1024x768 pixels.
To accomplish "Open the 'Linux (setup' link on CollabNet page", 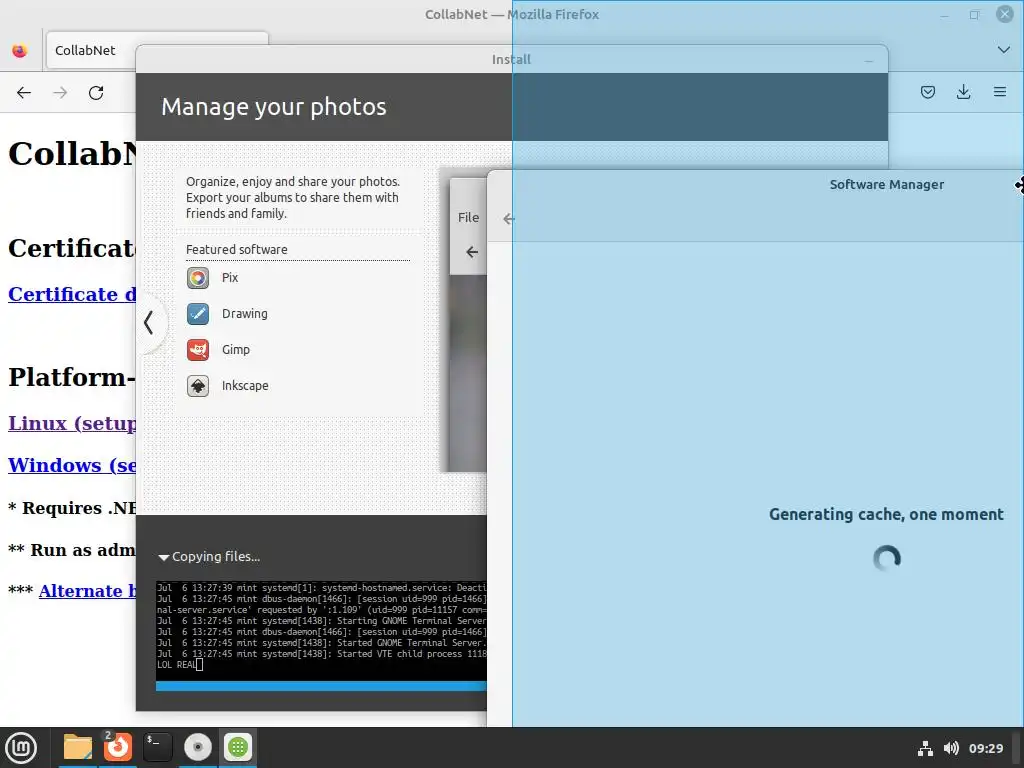I will (72, 423).
